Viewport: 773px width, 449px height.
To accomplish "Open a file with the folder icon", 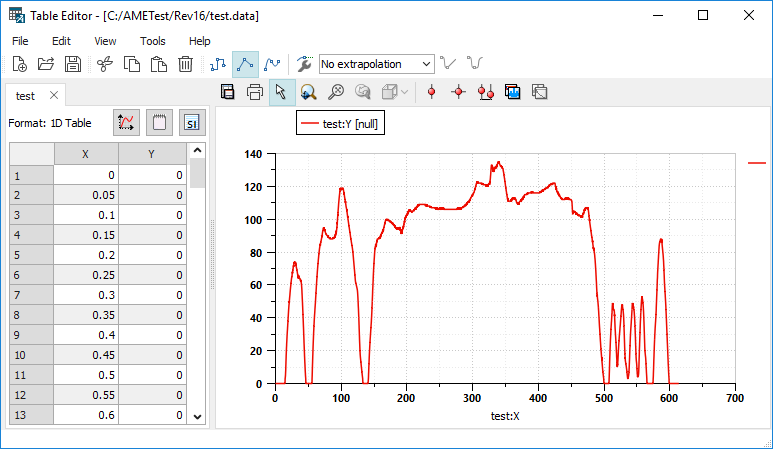I will click(x=45, y=64).
